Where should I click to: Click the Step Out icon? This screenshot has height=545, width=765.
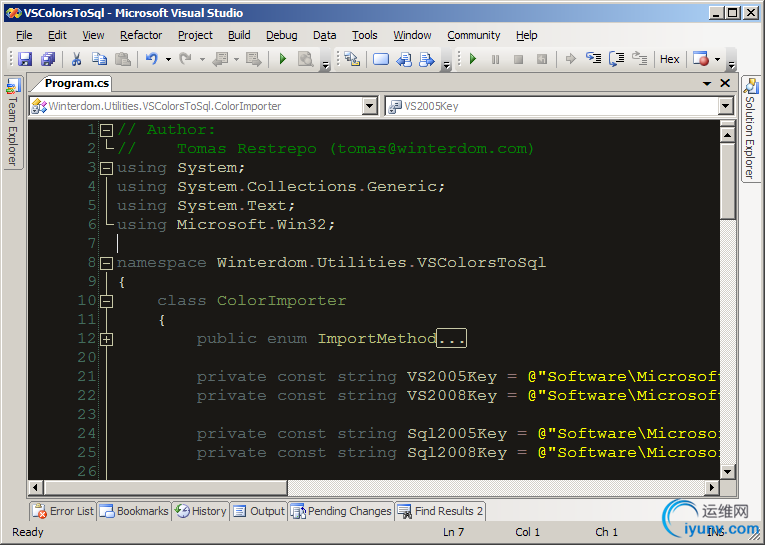click(640, 60)
